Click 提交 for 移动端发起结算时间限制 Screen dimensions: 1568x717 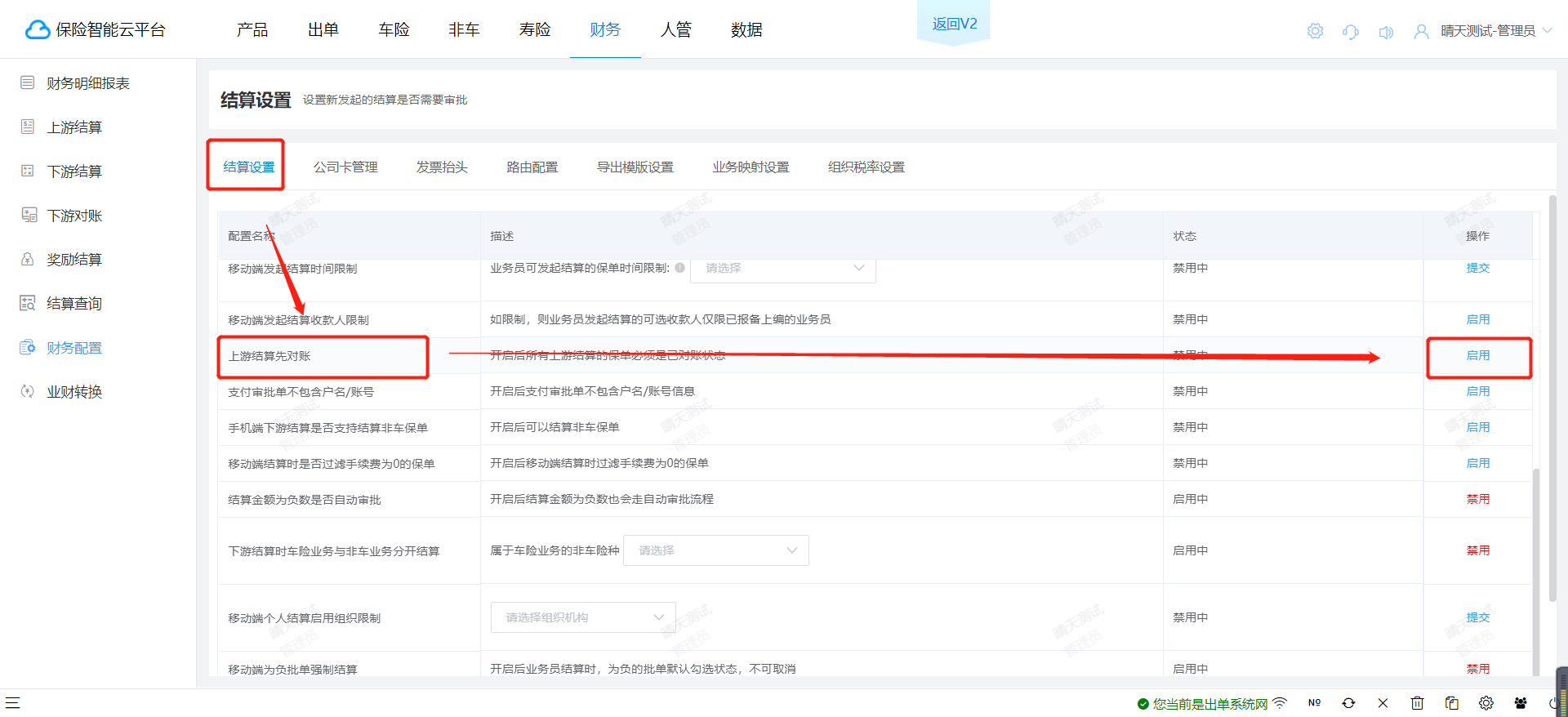(x=1478, y=268)
